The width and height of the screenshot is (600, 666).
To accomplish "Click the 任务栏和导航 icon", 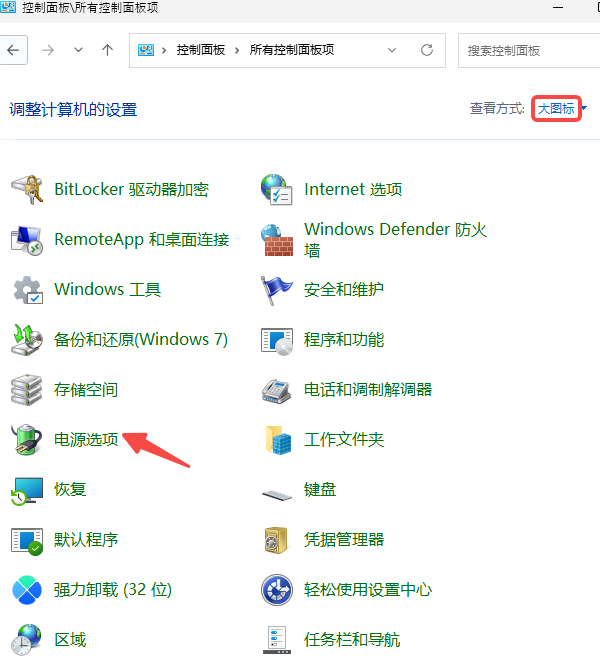I will 277,640.
